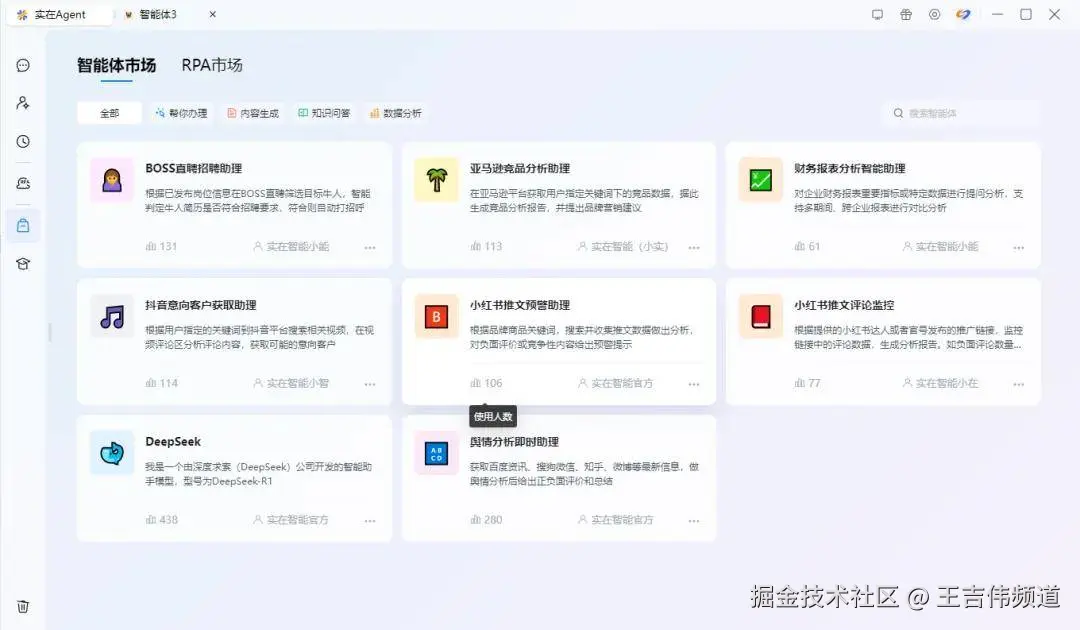Open BOSS直聘招聘助理 title
The image size is (1080, 630).
click(194, 168)
